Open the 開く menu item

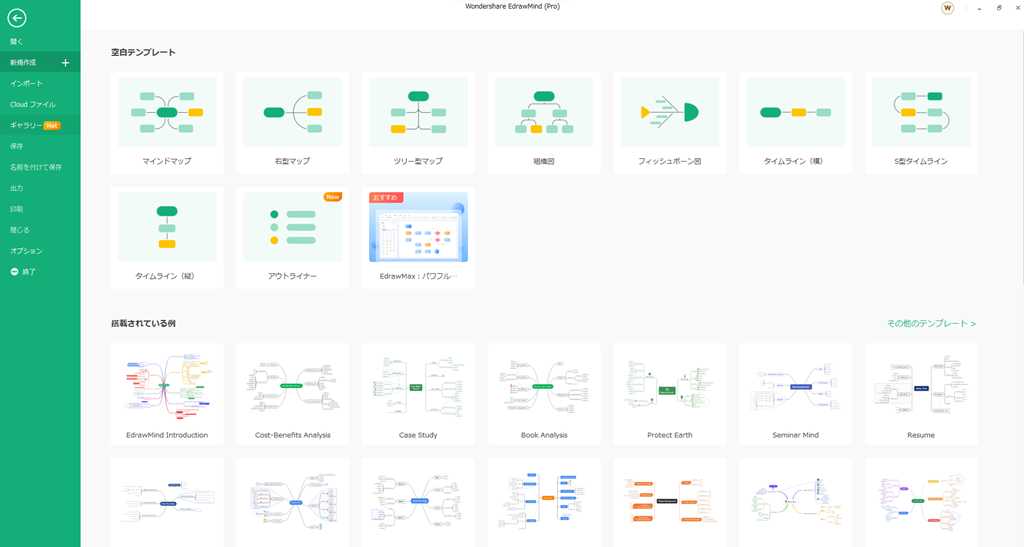[40, 42]
